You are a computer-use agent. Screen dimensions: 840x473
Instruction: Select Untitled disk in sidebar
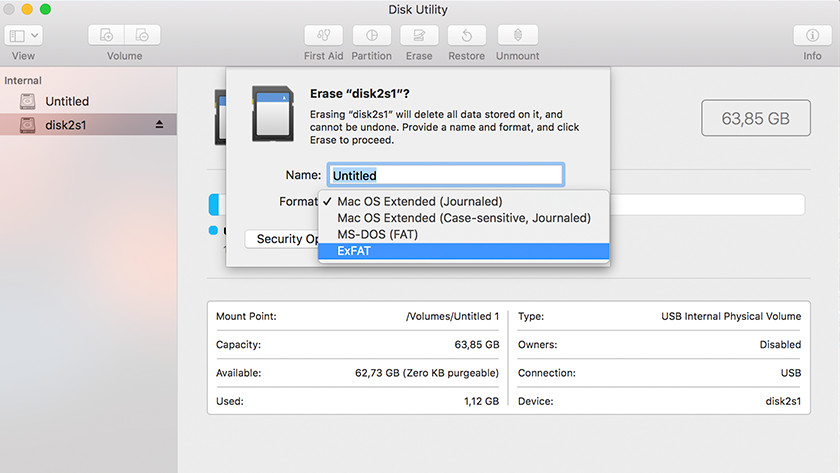point(66,101)
